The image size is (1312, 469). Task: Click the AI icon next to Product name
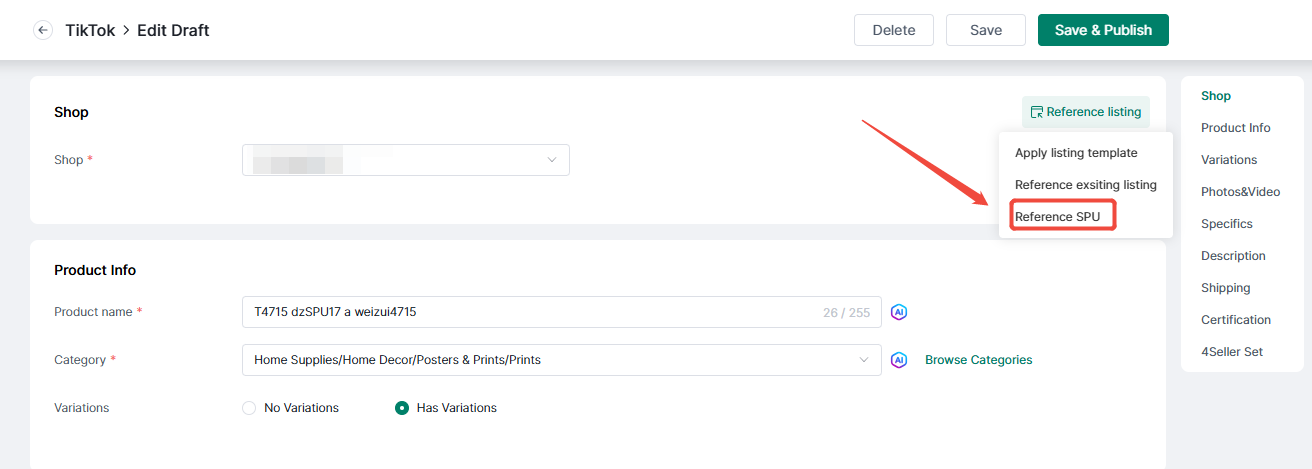coord(899,312)
